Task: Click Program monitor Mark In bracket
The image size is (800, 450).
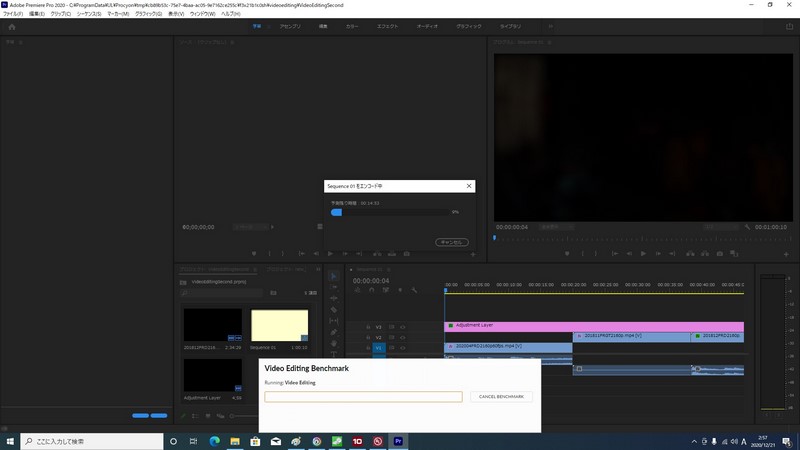Action: pyautogui.click(x=582, y=254)
